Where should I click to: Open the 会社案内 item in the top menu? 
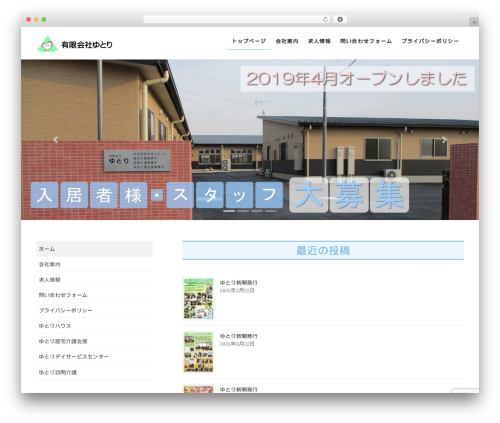287,41
